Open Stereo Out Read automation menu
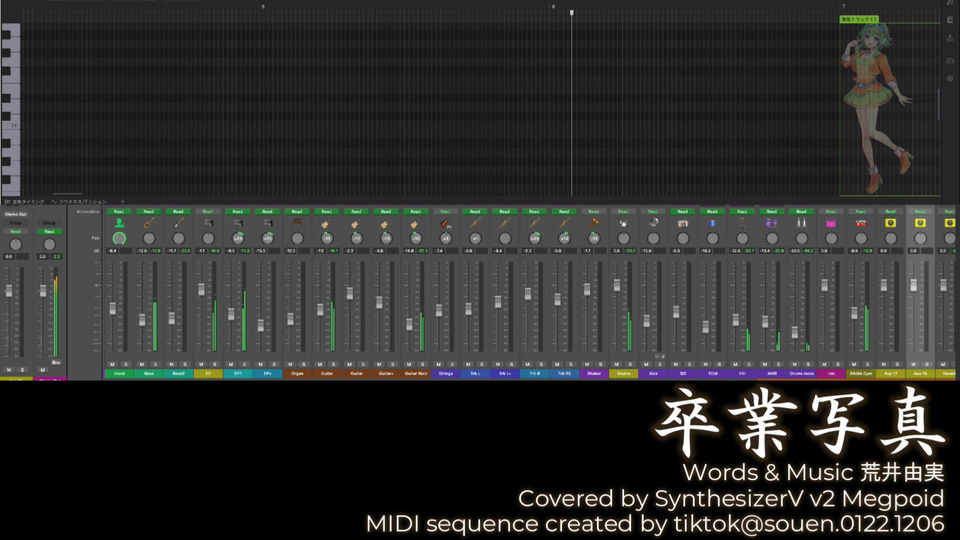The width and height of the screenshot is (960, 540). (x=15, y=231)
